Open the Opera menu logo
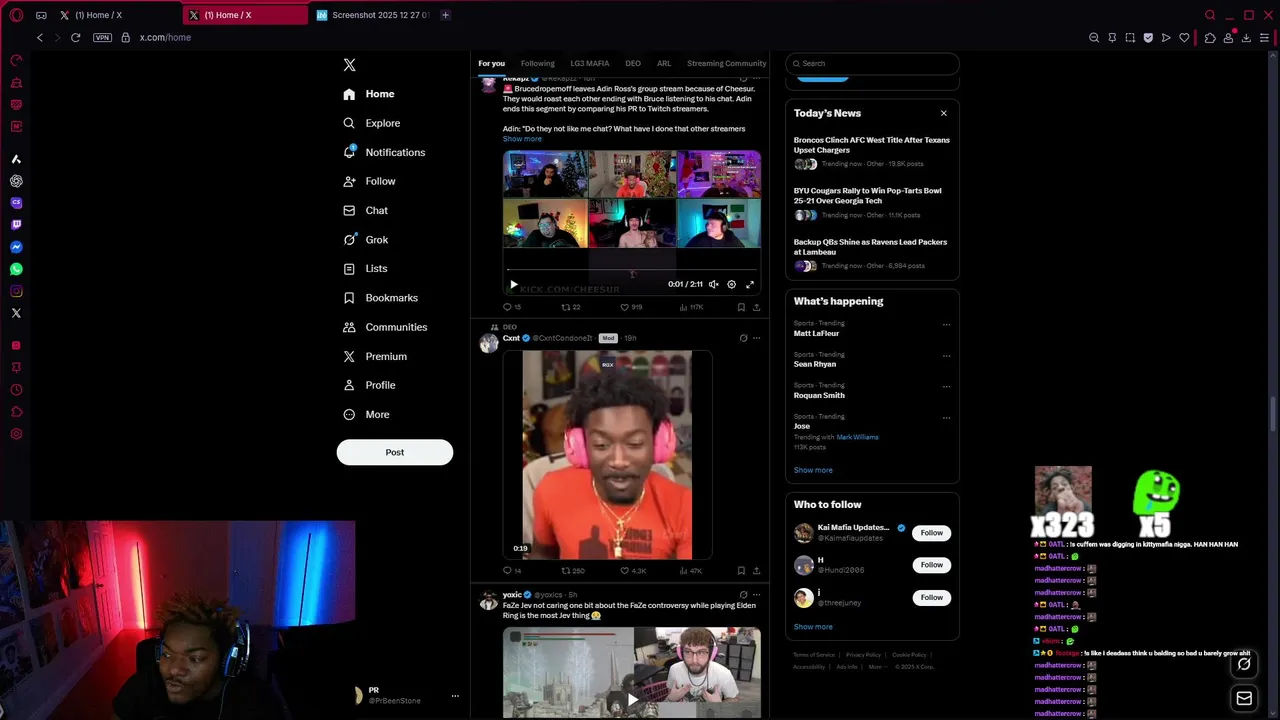Screen dimensions: 1280x720 16,15
